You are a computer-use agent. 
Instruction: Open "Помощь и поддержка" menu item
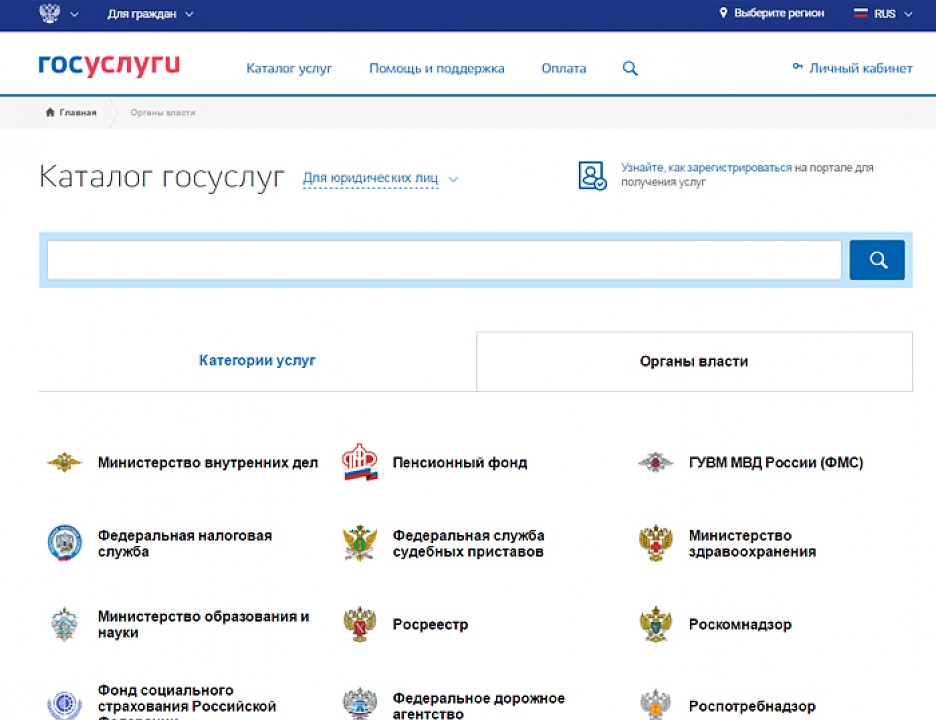[x=436, y=68]
